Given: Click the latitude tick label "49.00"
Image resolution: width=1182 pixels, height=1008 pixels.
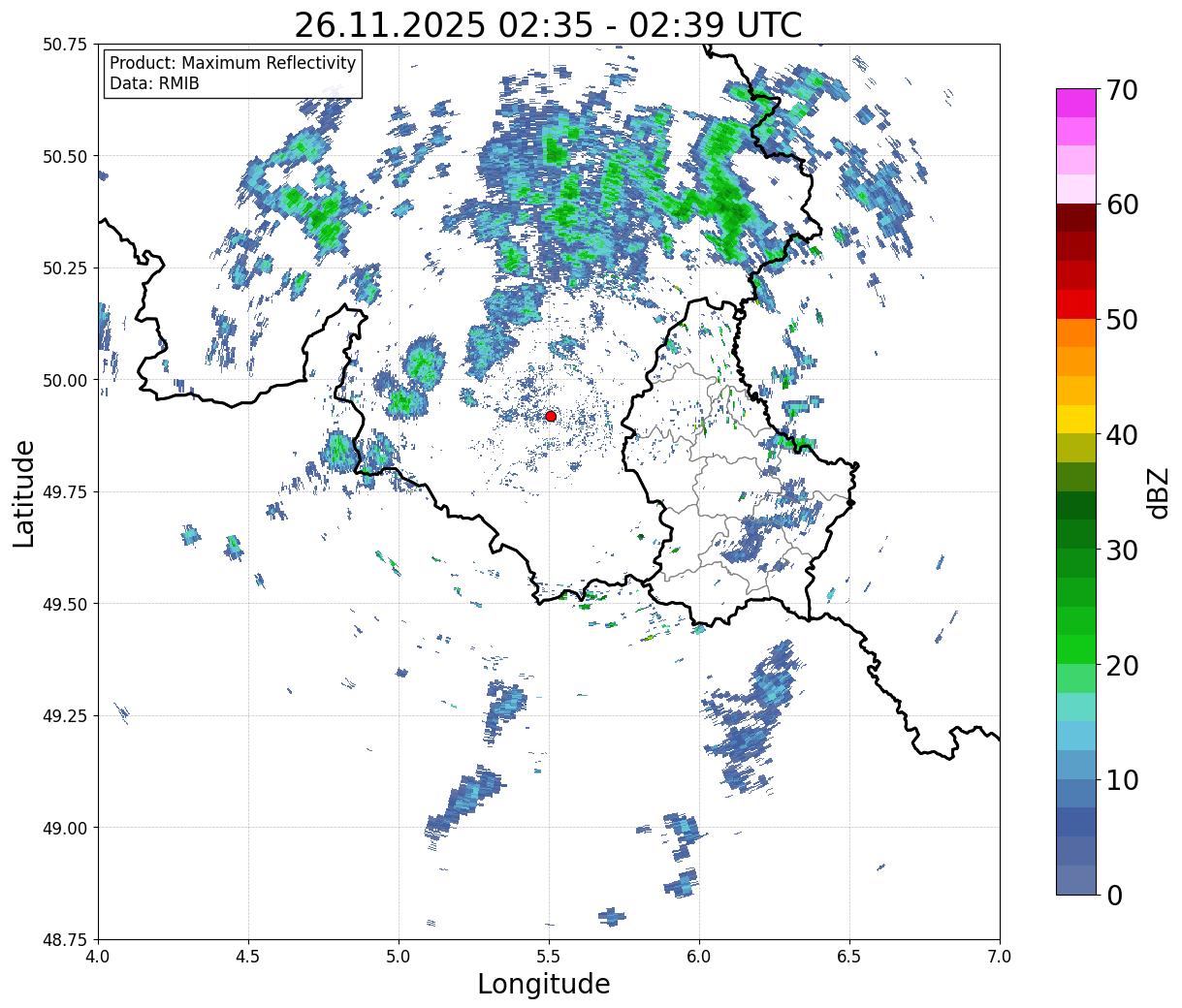Looking at the screenshot, I should tap(65, 828).
